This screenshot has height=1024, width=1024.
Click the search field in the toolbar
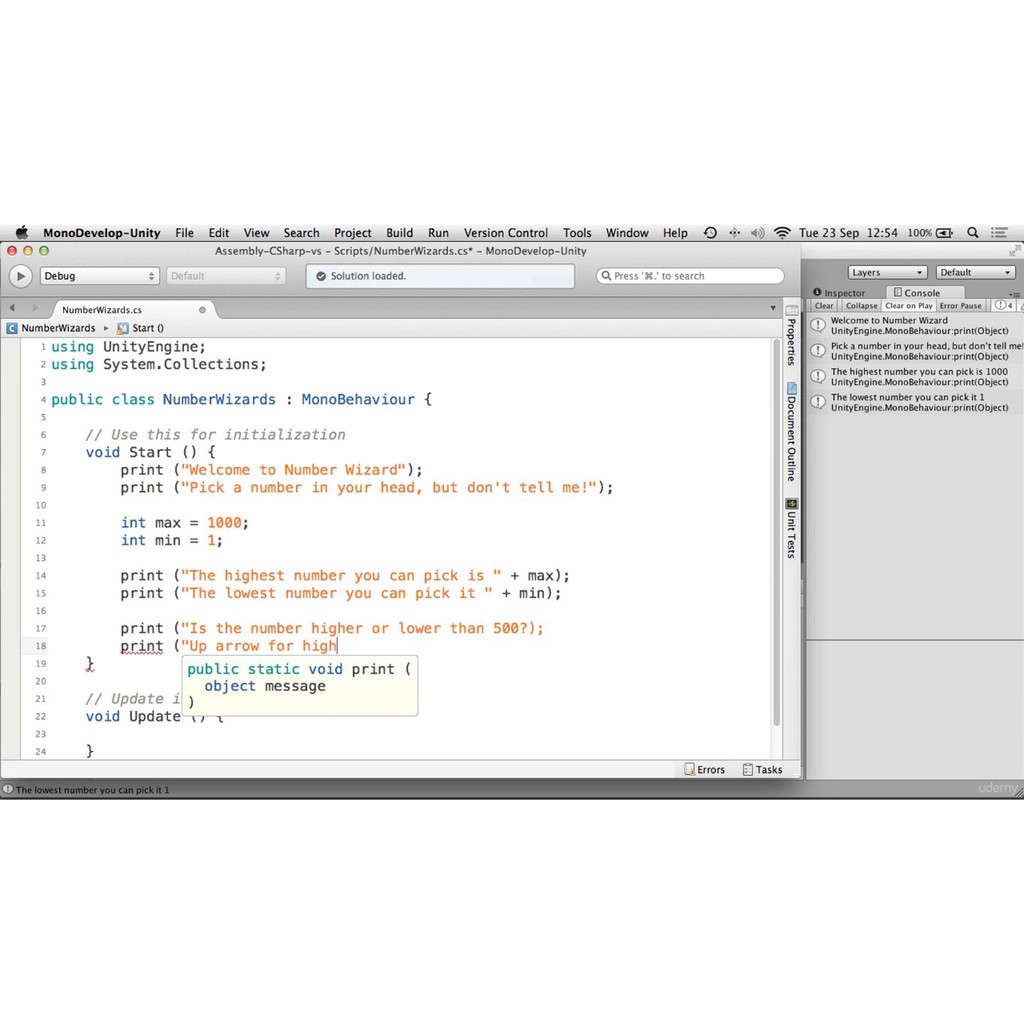point(690,276)
